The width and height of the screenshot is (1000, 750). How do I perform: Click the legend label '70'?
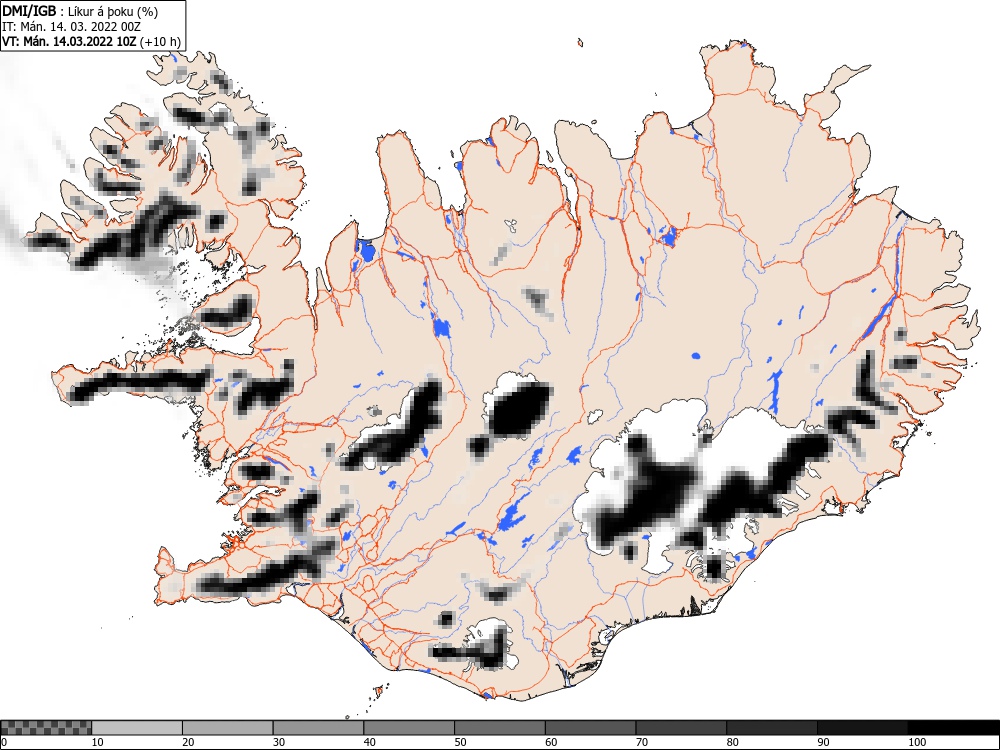pyautogui.click(x=642, y=742)
